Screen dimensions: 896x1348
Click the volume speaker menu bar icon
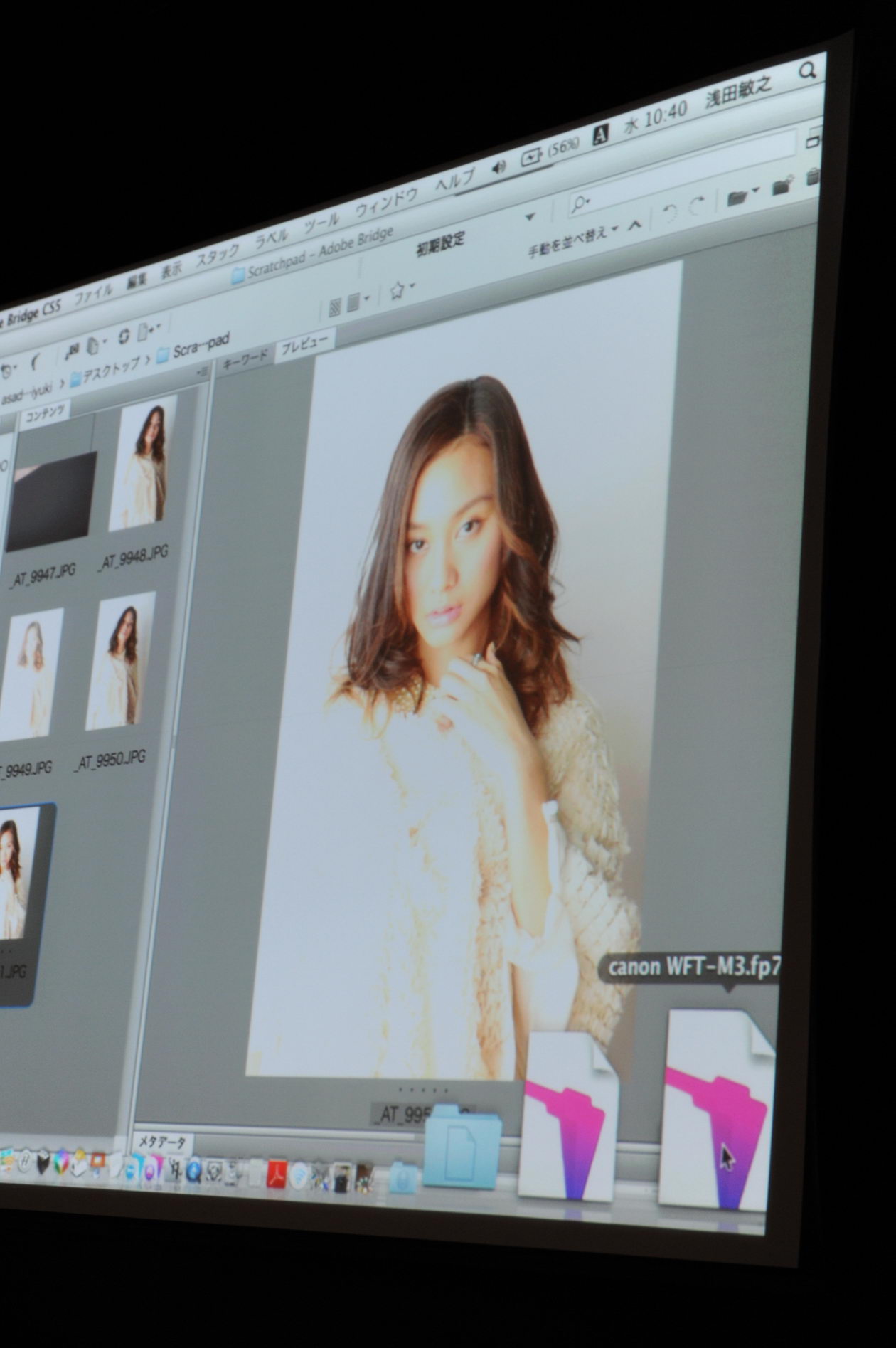(x=498, y=168)
